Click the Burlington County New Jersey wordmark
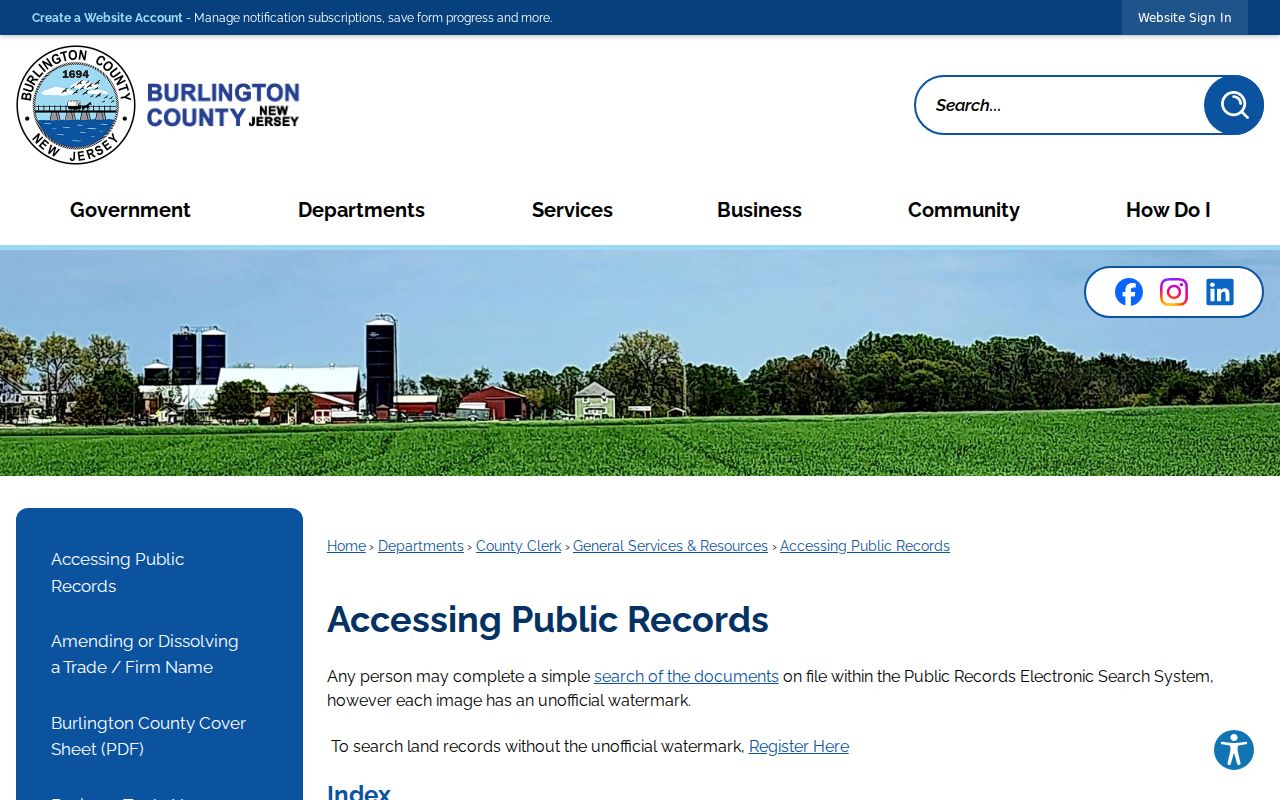 223,105
